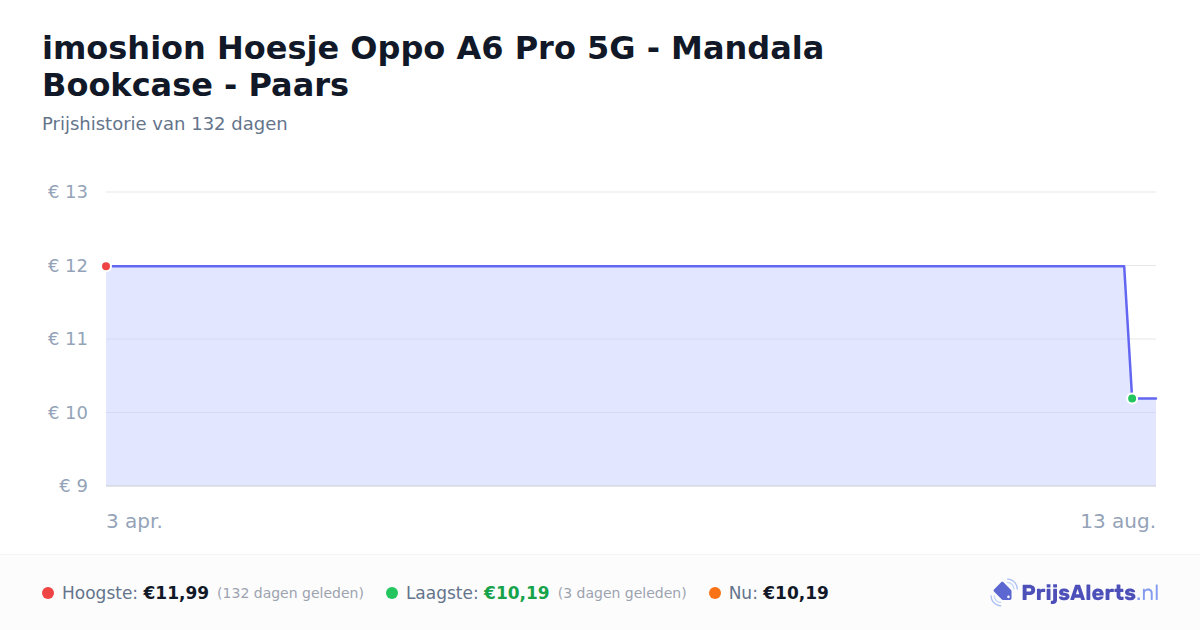Click the product title imoshion Hoesje heading
The image size is (1200, 630).
coord(433,66)
